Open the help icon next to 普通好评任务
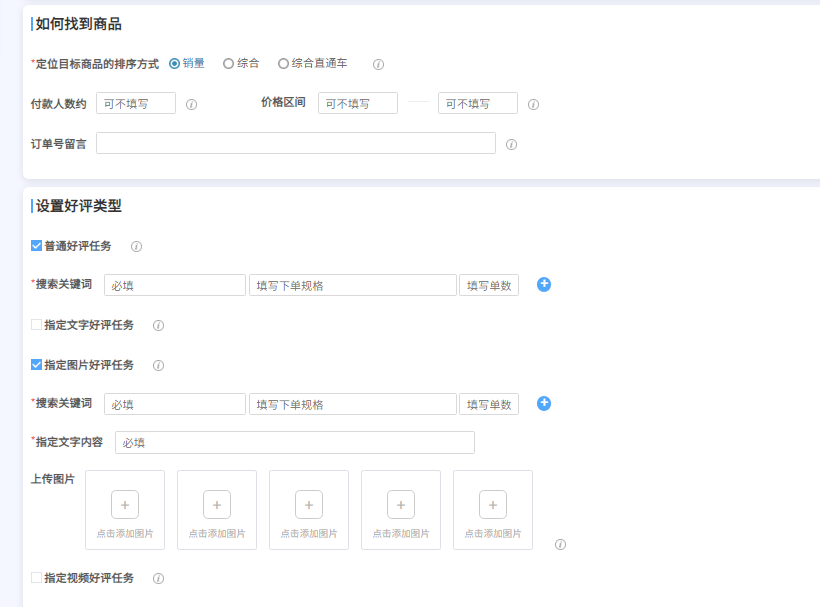The width and height of the screenshot is (820, 607). 137,246
